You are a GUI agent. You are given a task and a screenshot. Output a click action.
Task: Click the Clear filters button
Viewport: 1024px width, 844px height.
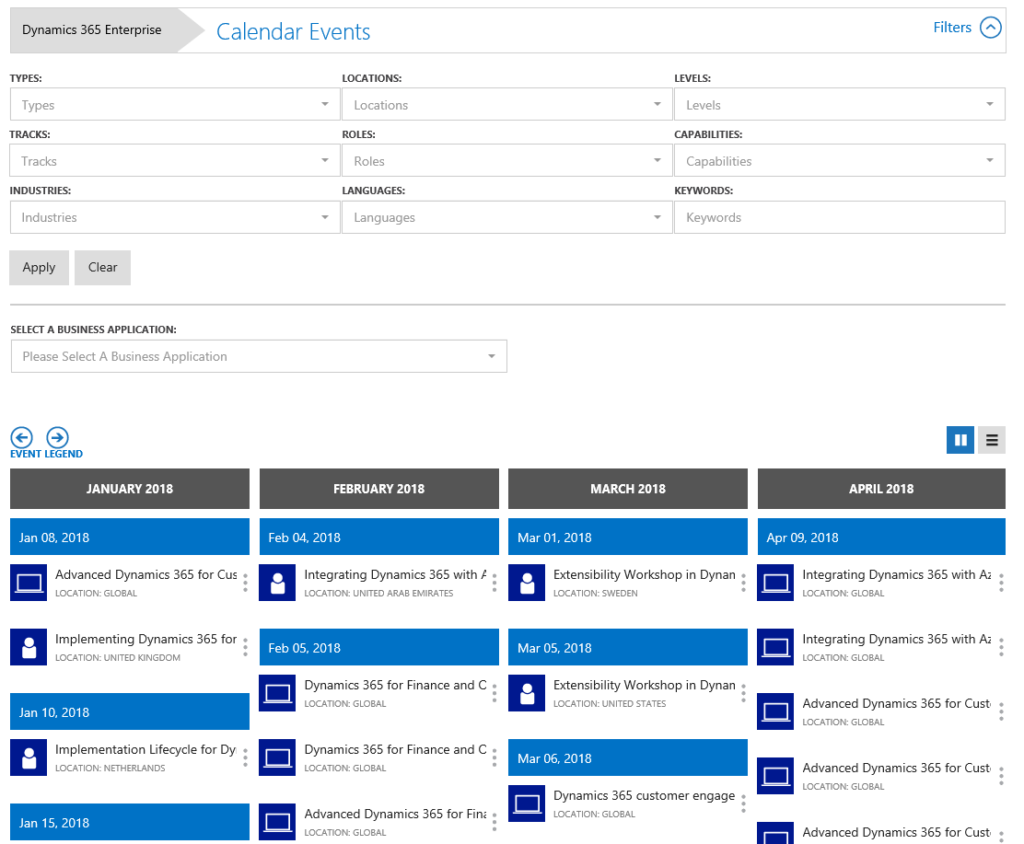[x=102, y=267]
